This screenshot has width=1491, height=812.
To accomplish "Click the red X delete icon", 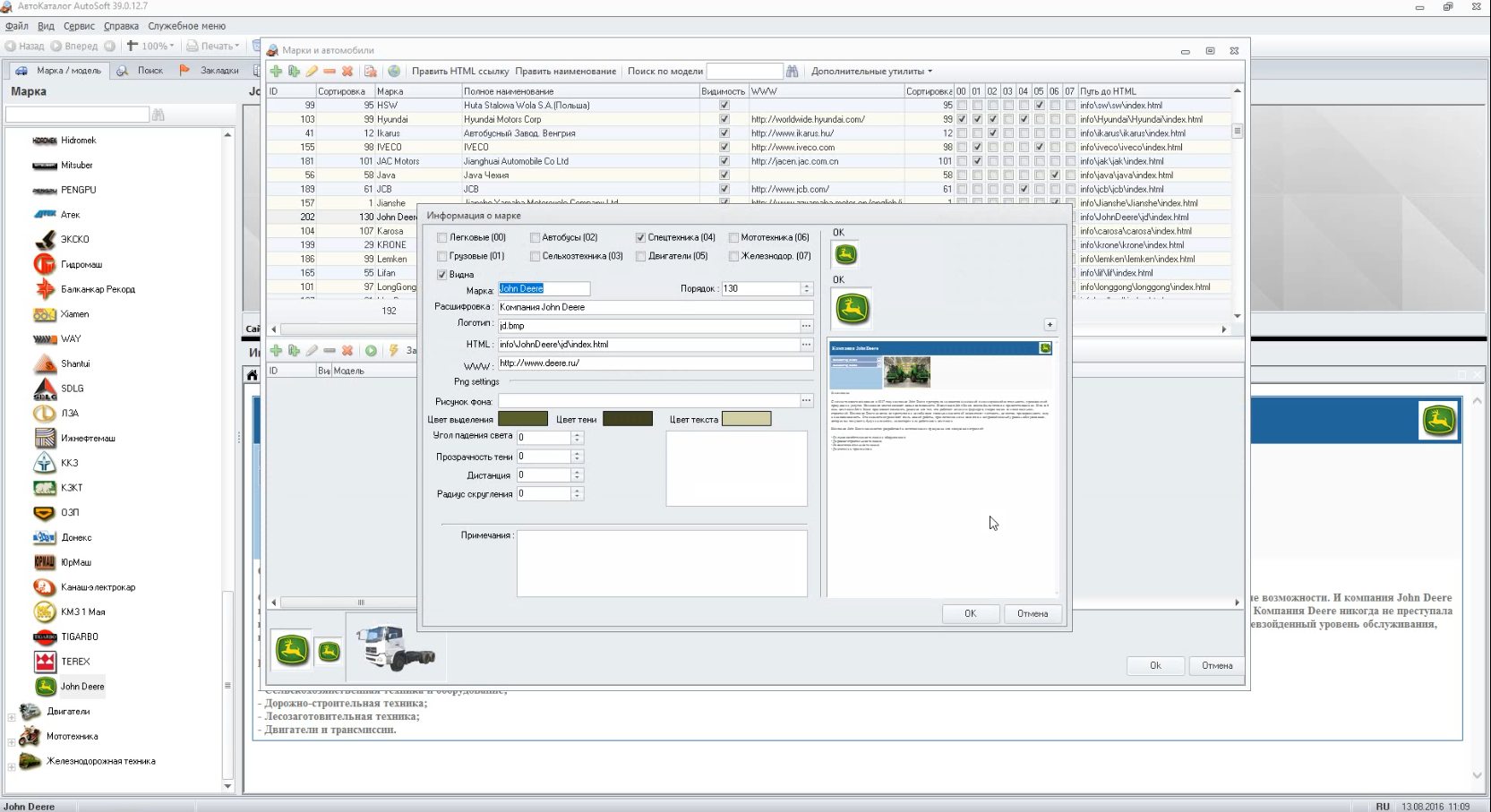I will [x=347, y=72].
